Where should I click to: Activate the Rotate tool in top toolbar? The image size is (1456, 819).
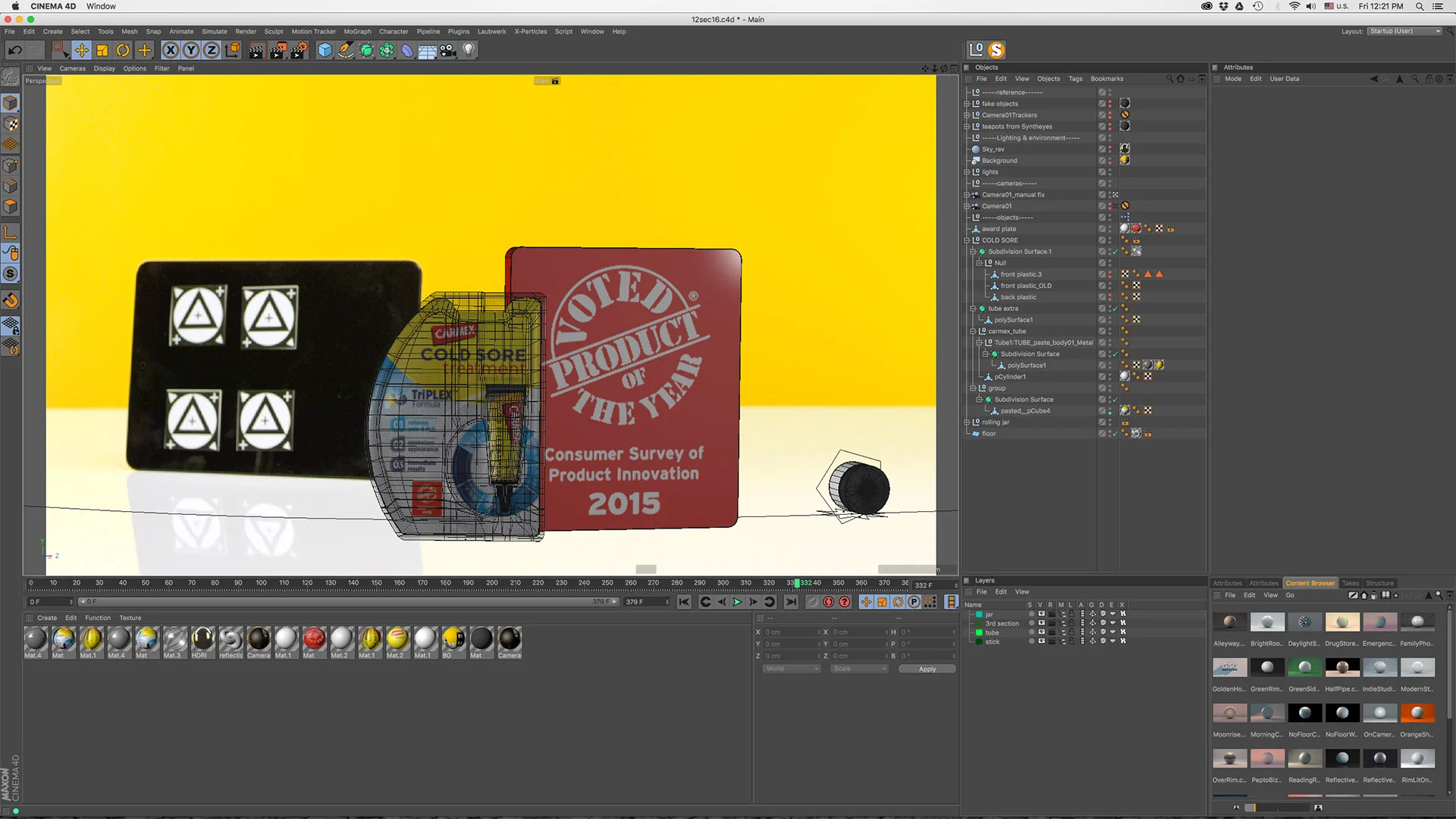pyautogui.click(x=123, y=50)
